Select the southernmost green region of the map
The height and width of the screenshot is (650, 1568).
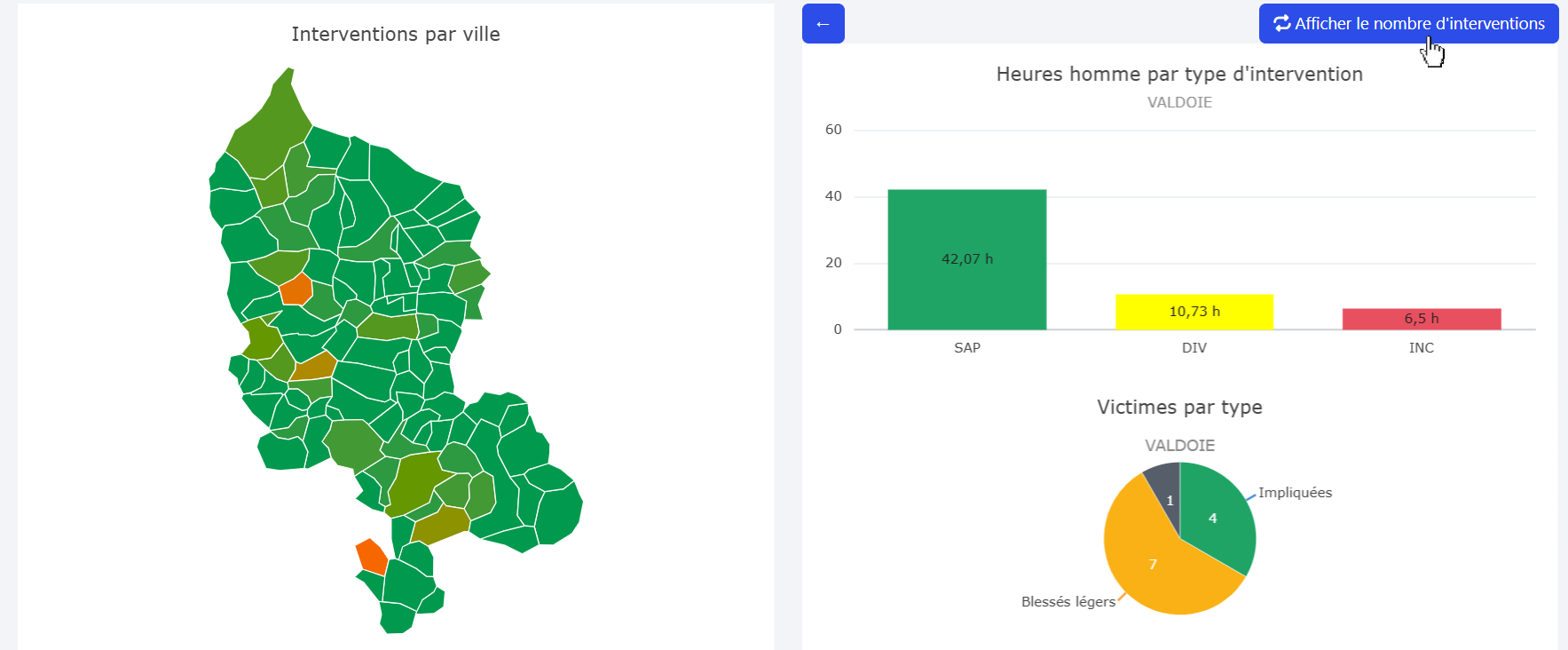(x=397, y=617)
